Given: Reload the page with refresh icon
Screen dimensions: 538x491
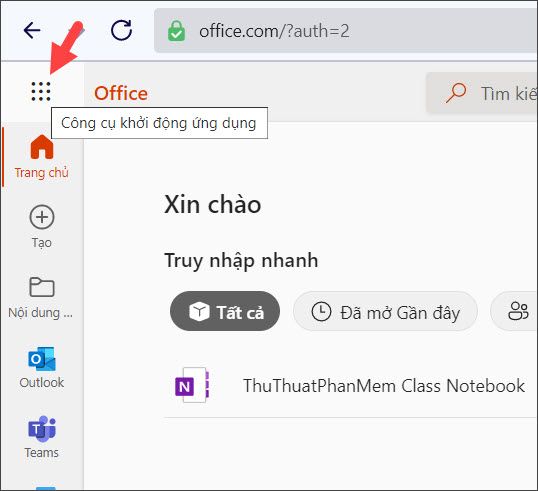Looking at the screenshot, I should (121, 30).
